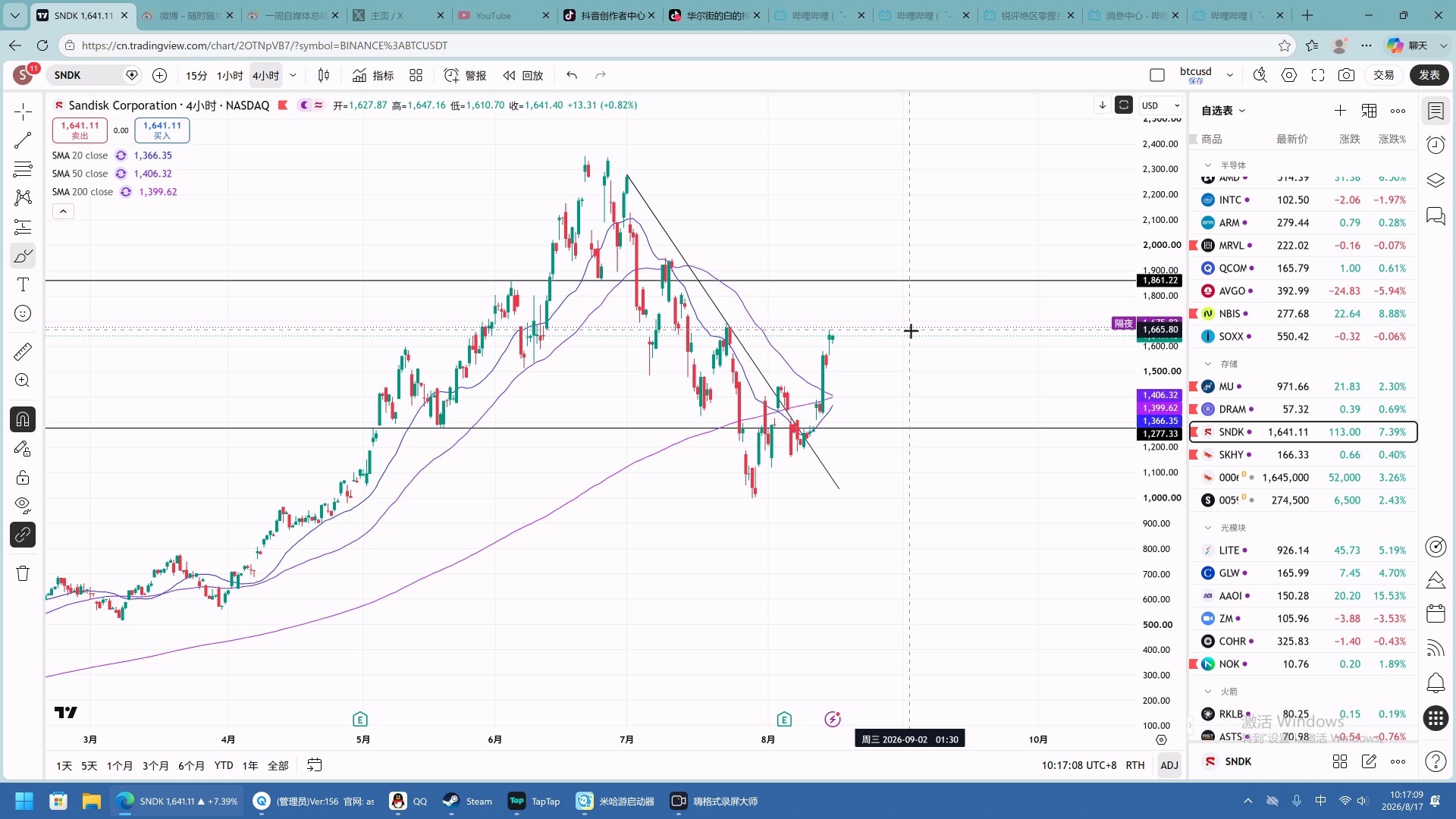Viewport: 1456px width, 819px height.
Task: Open the chat panel in right sidebar
Action: click(1436, 216)
